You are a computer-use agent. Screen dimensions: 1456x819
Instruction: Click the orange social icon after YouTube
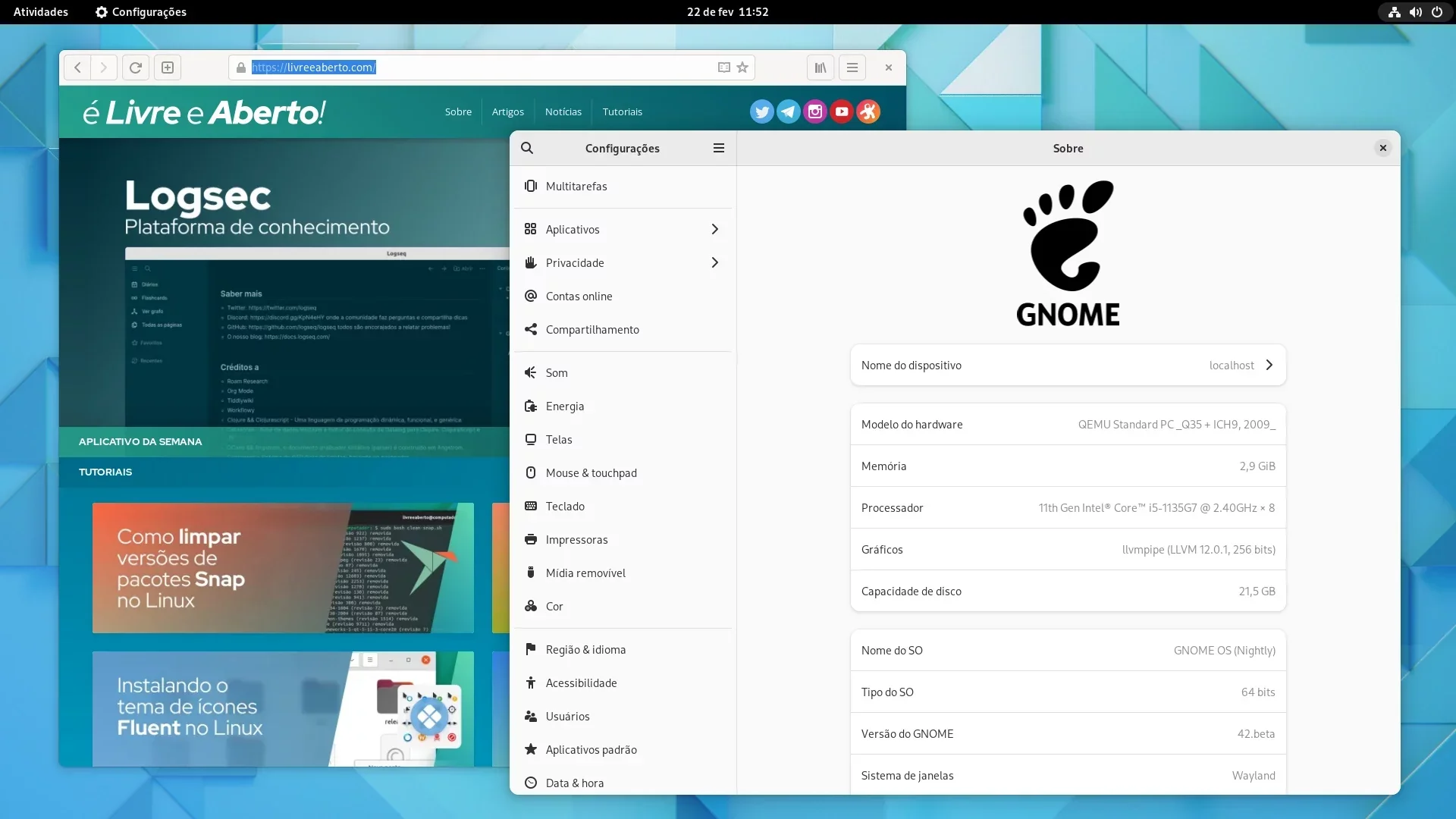coord(868,111)
